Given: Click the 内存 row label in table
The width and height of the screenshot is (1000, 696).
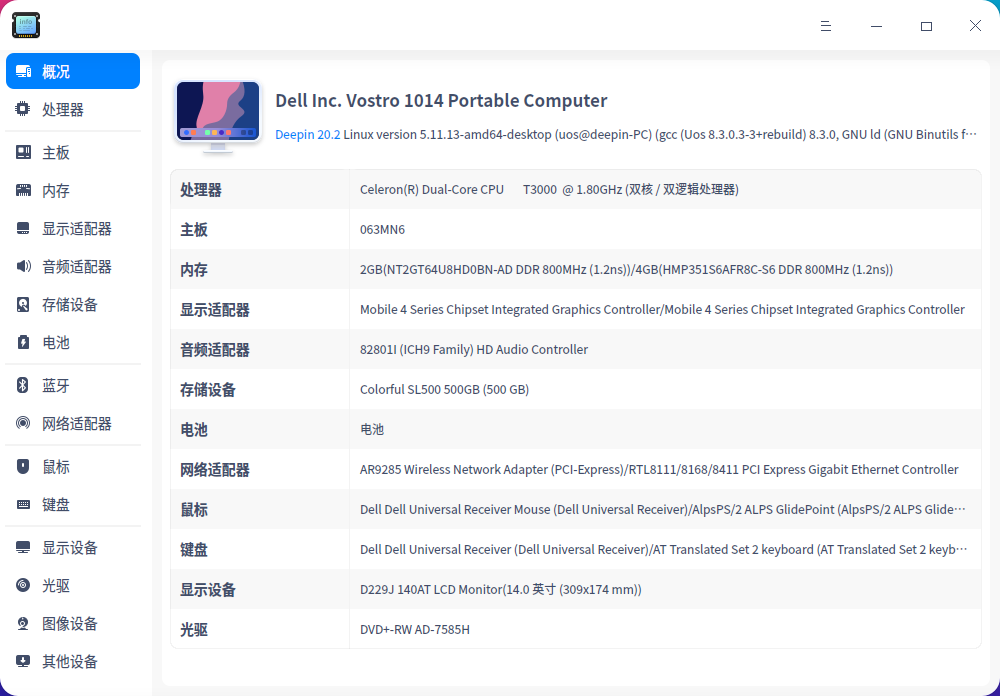Looking at the screenshot, I should (x=194, y=270).
